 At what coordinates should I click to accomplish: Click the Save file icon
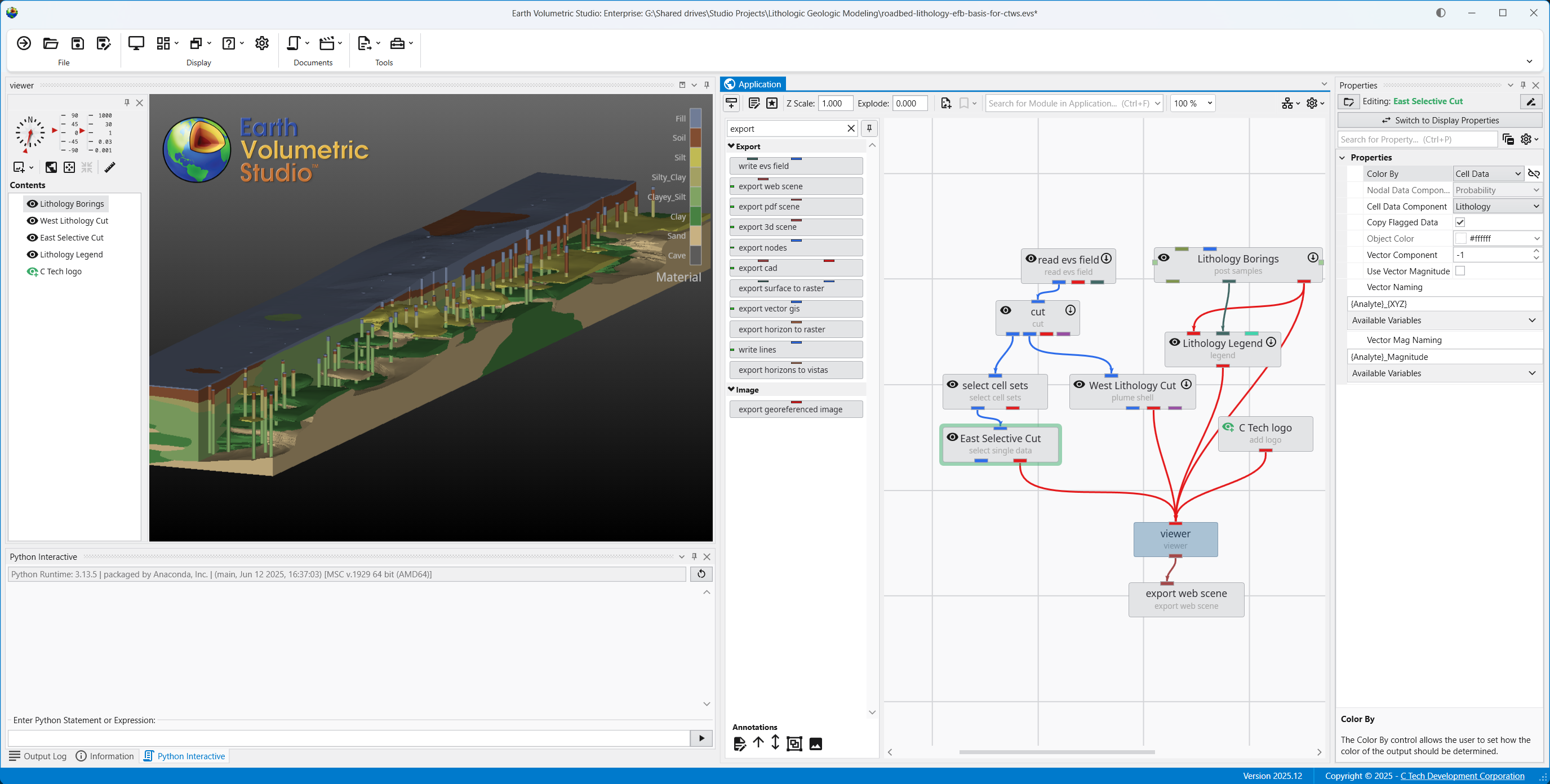(78, 43)
